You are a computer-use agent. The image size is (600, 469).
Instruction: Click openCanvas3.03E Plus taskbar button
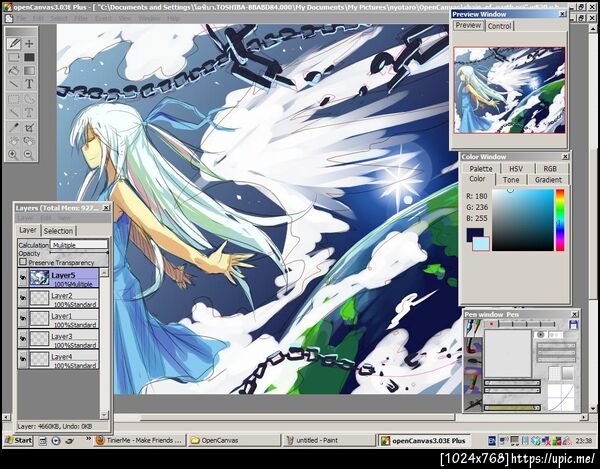[424, 440]
